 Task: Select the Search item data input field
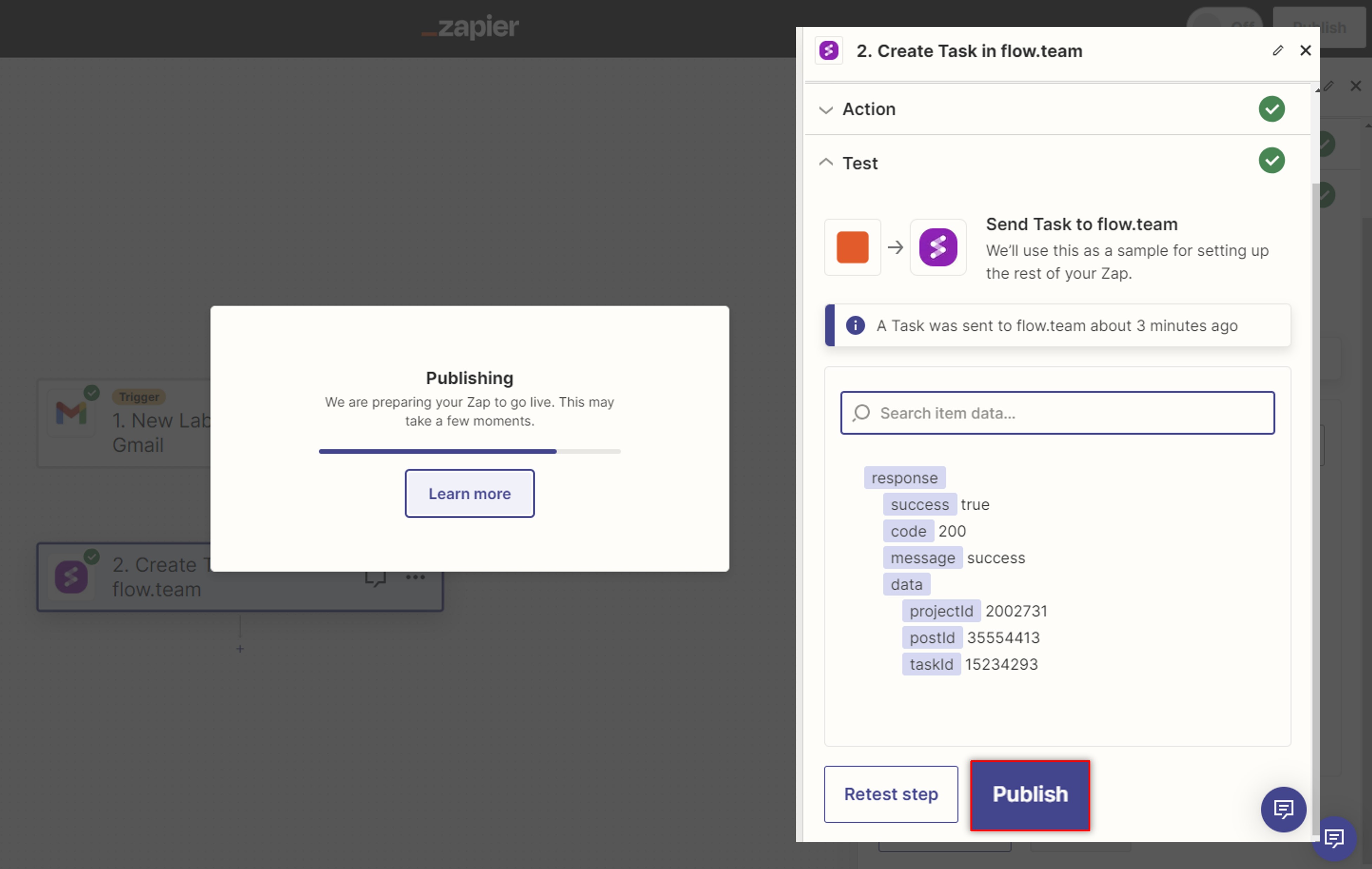[1057, 412]
